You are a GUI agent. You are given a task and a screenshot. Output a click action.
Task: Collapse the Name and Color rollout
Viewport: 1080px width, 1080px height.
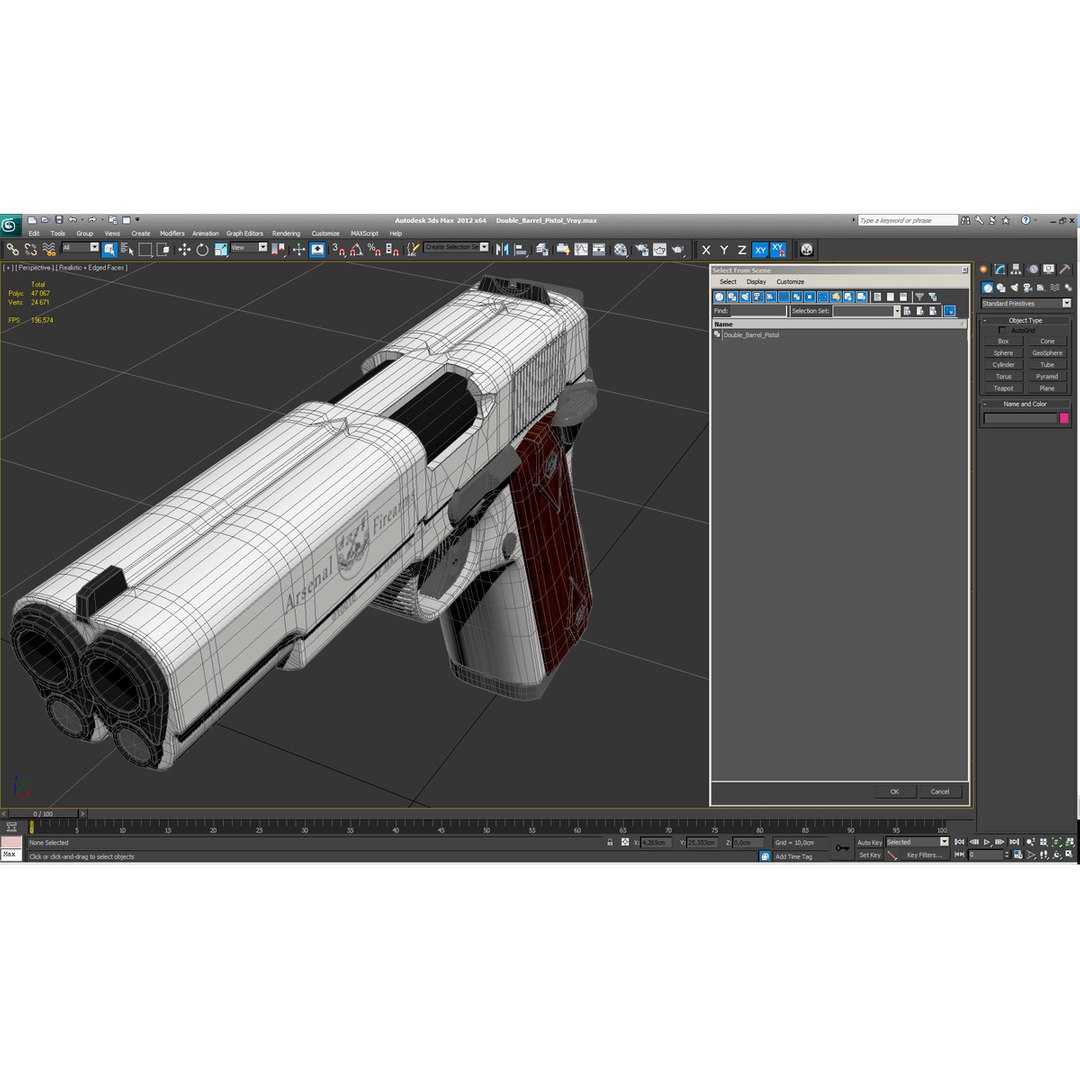tap(1025, 404)
